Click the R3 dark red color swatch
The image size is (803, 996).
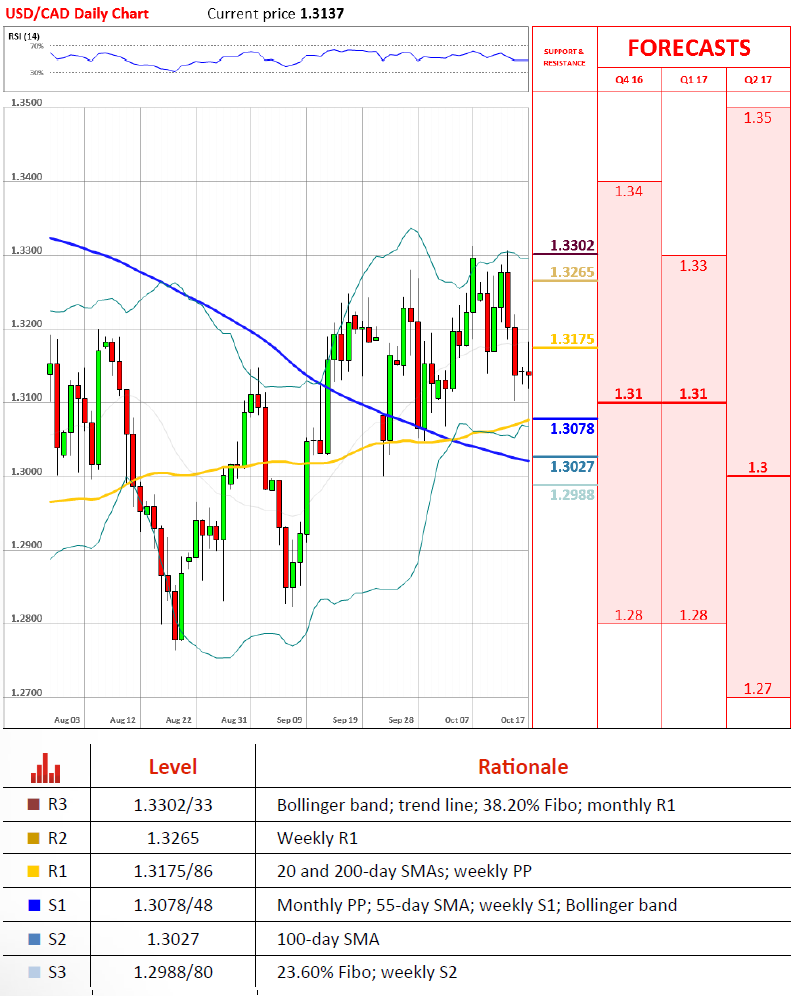pyautogui.click(x=34, y=804)
